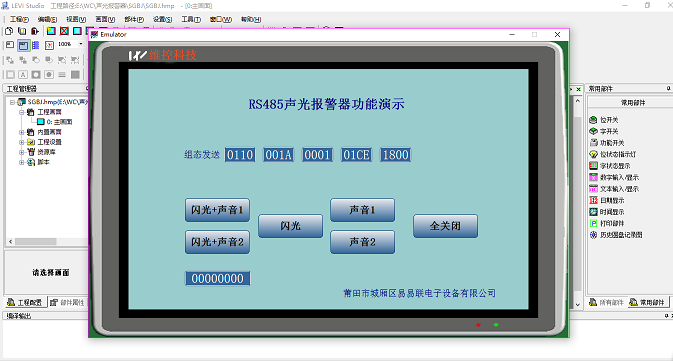Click the new project icon in toolbar
Screen dimensions: 673x361
coord(9,31)
